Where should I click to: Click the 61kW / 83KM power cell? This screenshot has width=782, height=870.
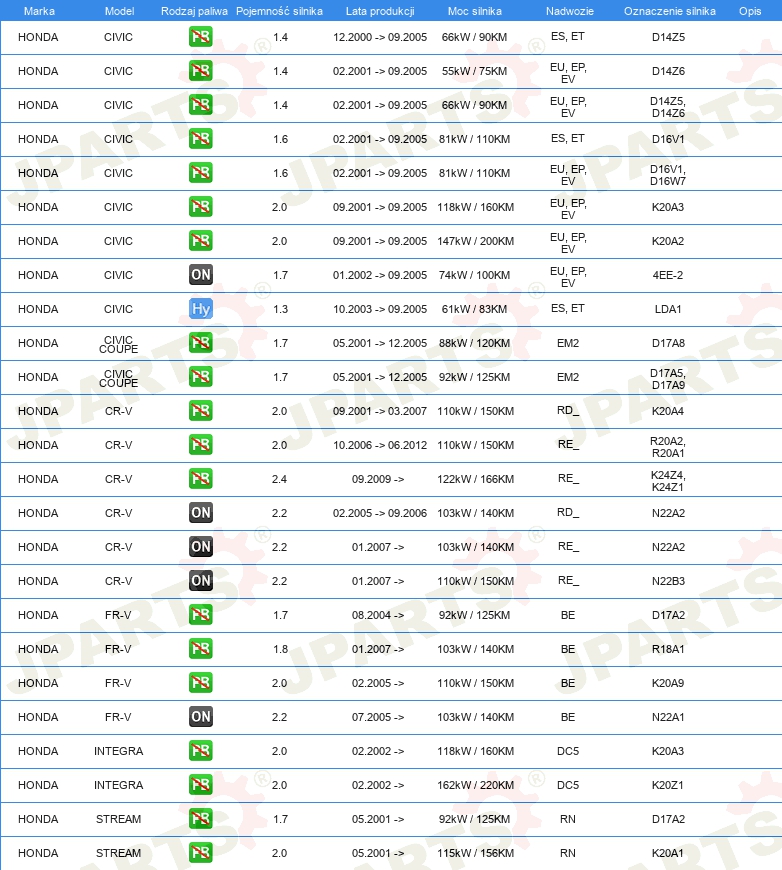475,309
